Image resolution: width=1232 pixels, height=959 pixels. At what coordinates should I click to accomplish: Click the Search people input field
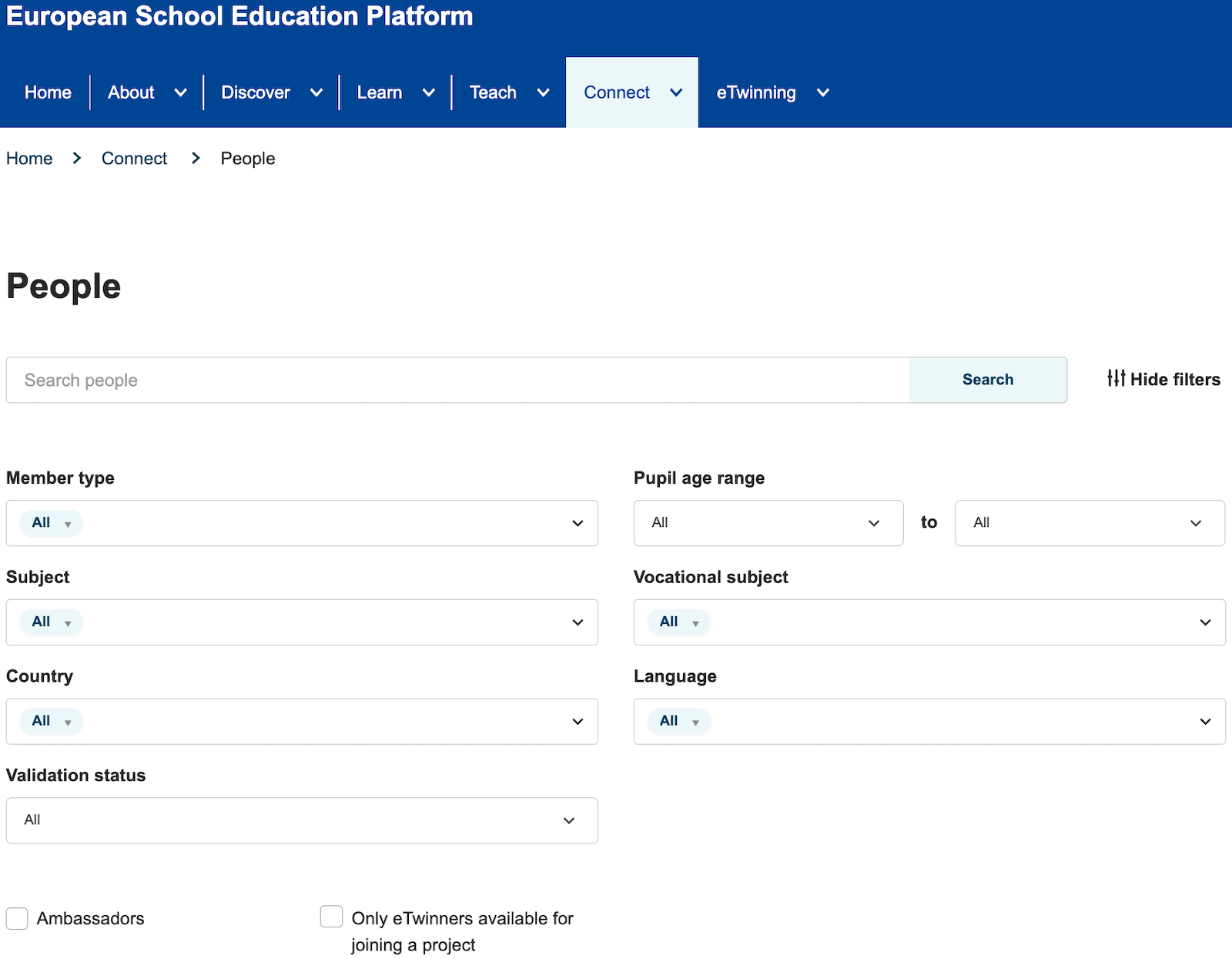458,380
